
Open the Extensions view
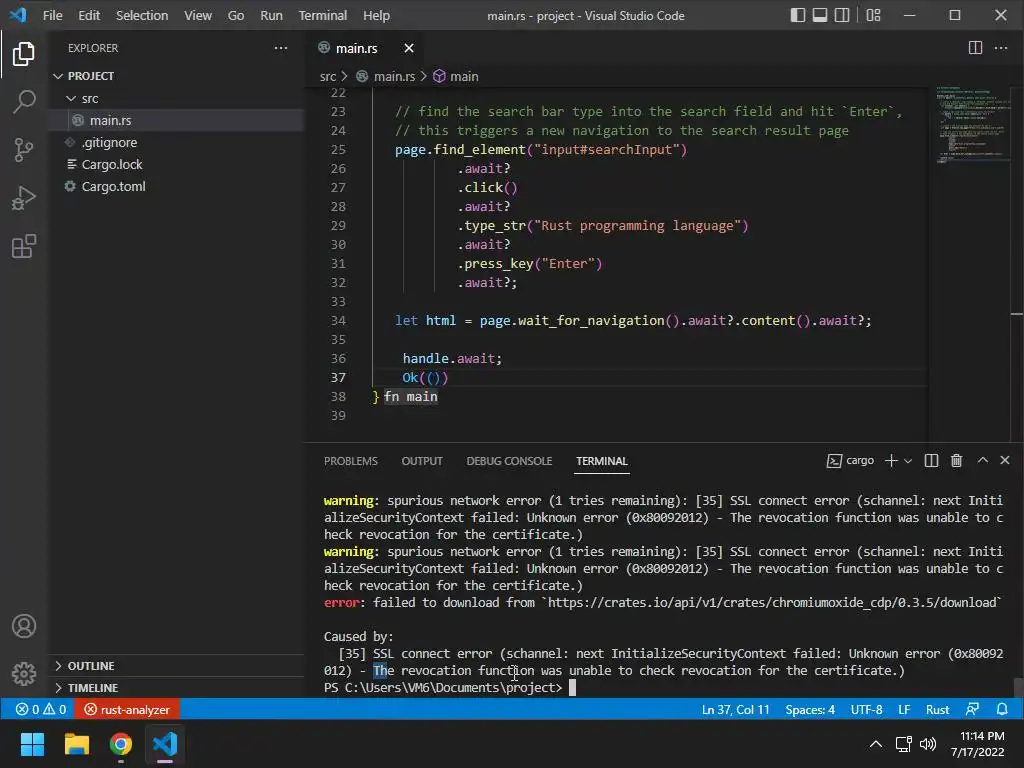point(24,247)
